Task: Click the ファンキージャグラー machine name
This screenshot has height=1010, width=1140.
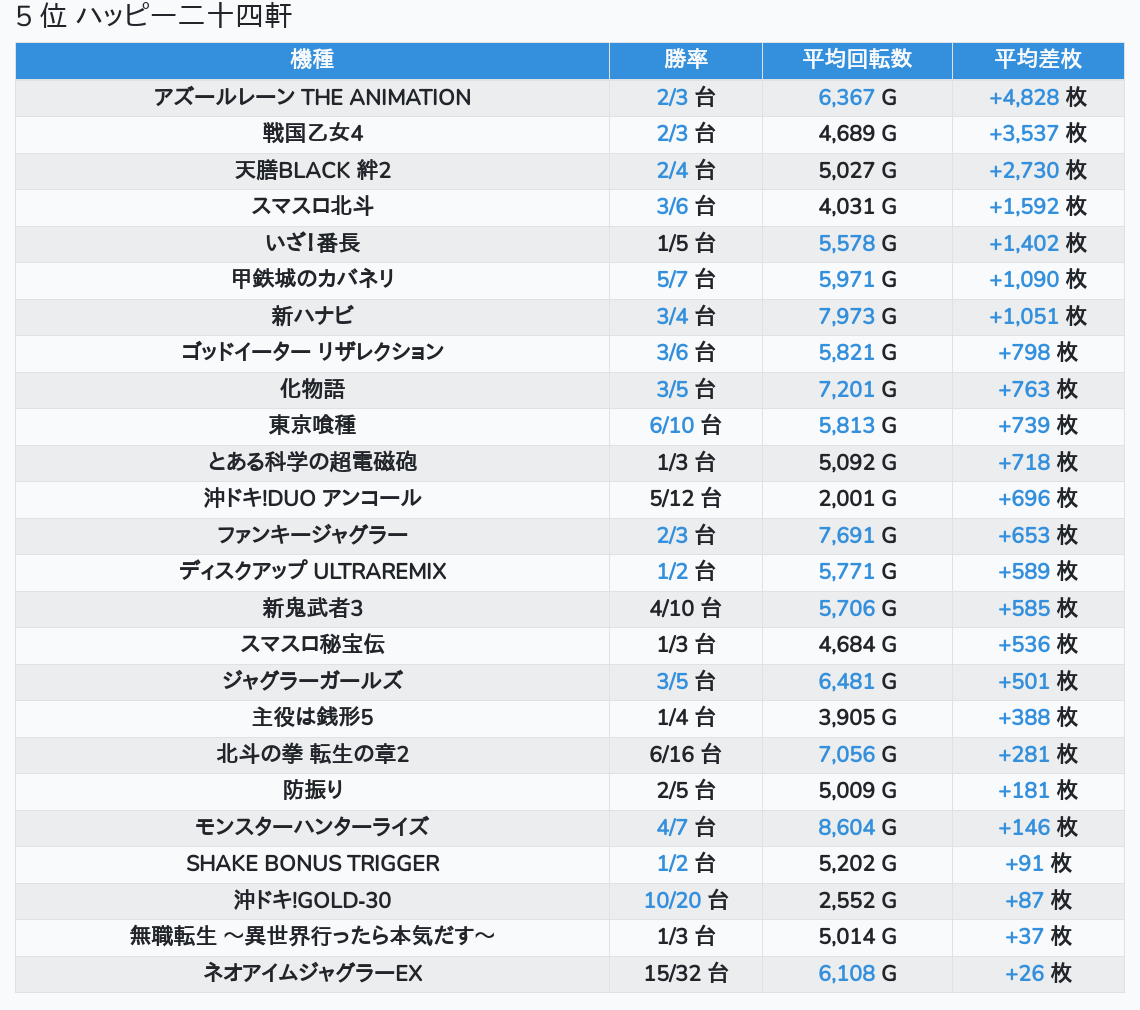Action: (312, 536)
